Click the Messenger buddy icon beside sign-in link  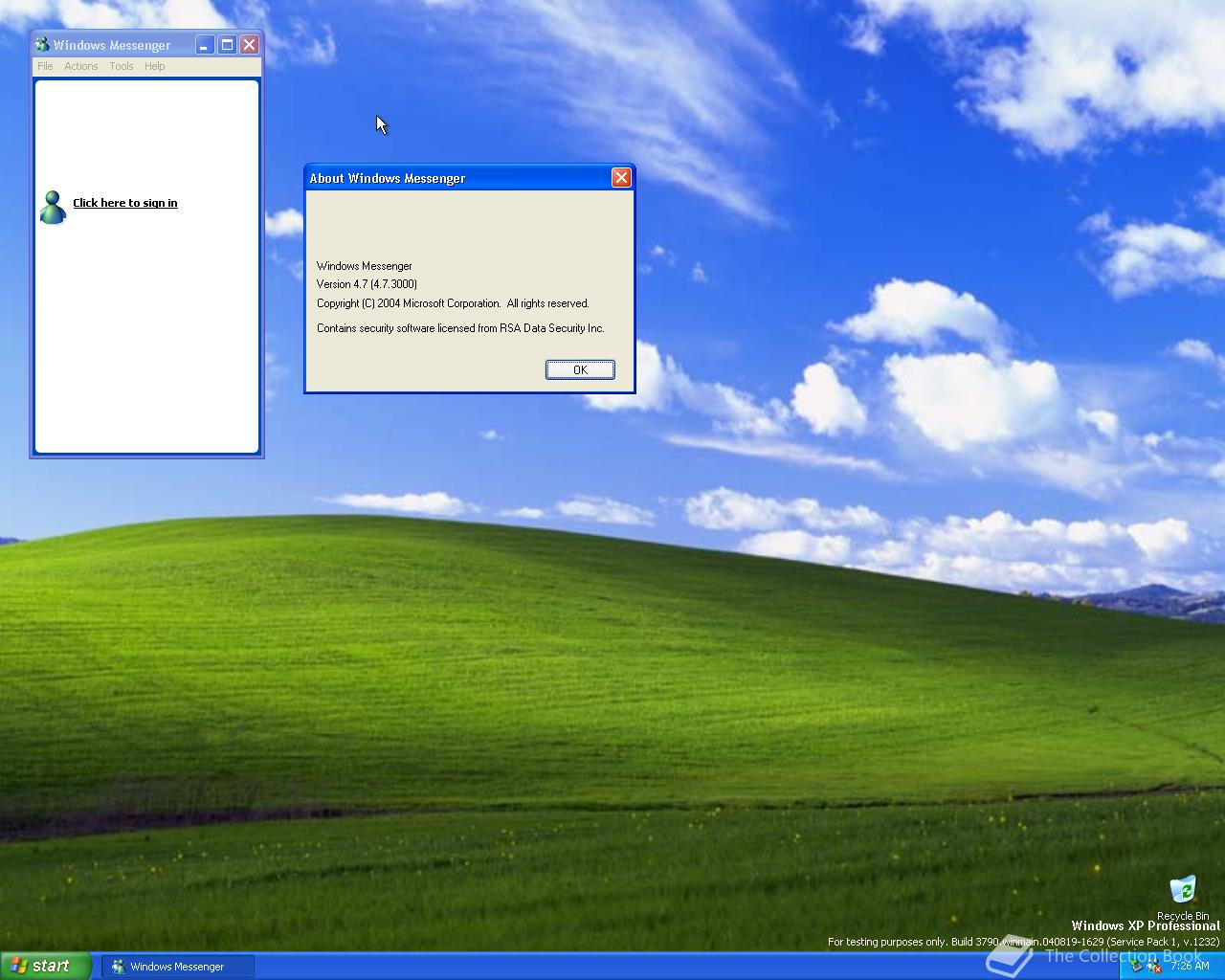point(53,207)
